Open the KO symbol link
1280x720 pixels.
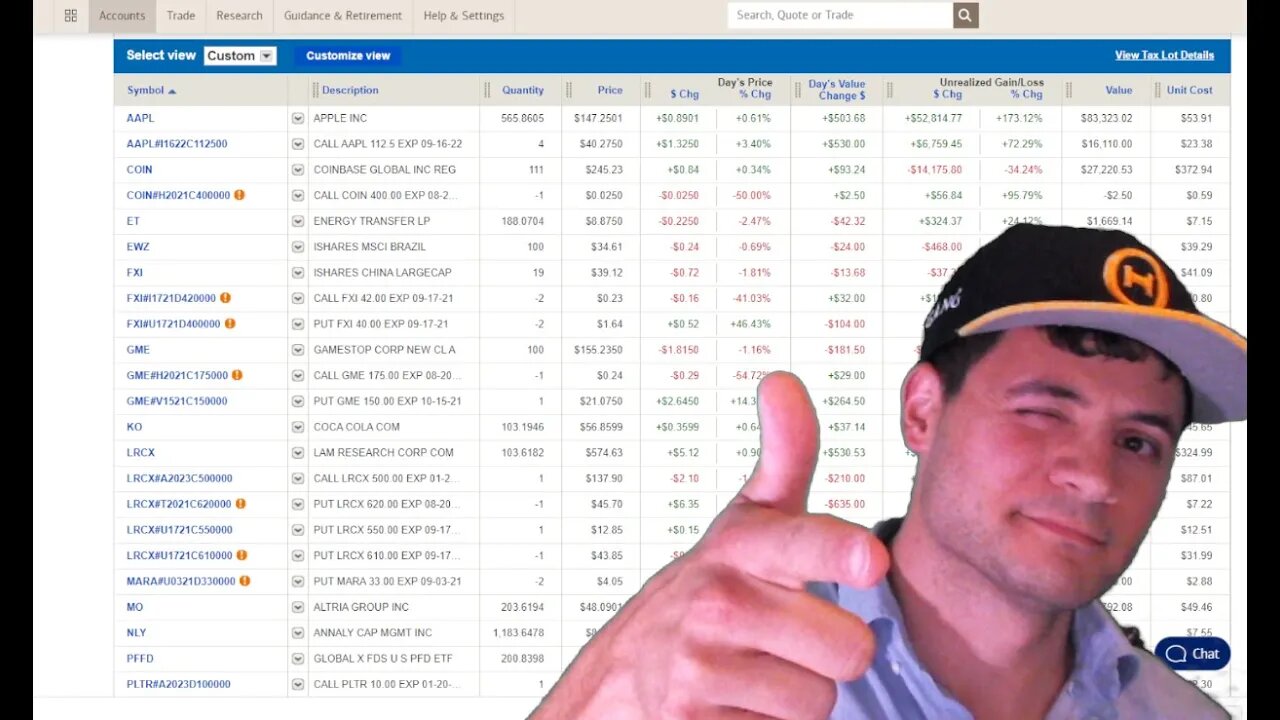point(134,427)
